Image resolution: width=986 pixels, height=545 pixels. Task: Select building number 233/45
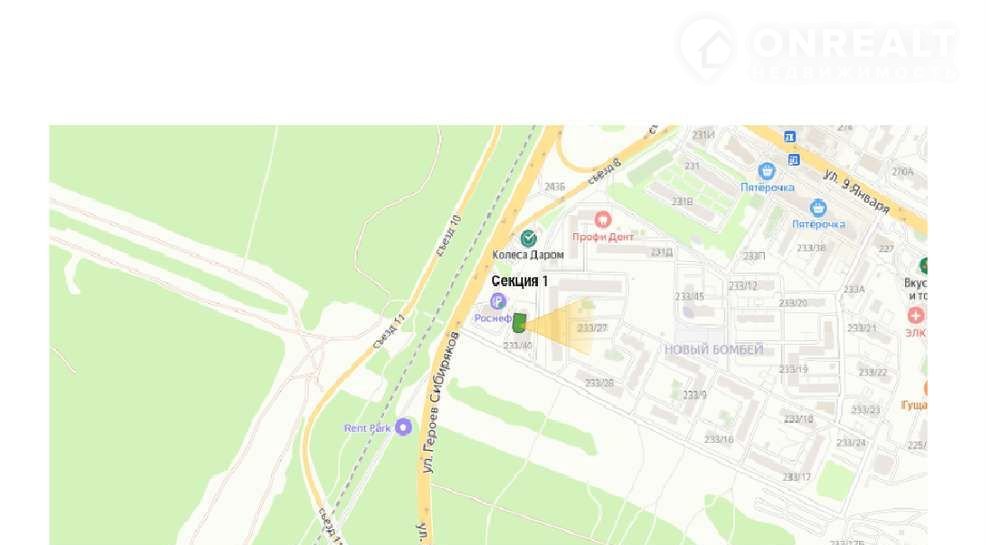690,297
